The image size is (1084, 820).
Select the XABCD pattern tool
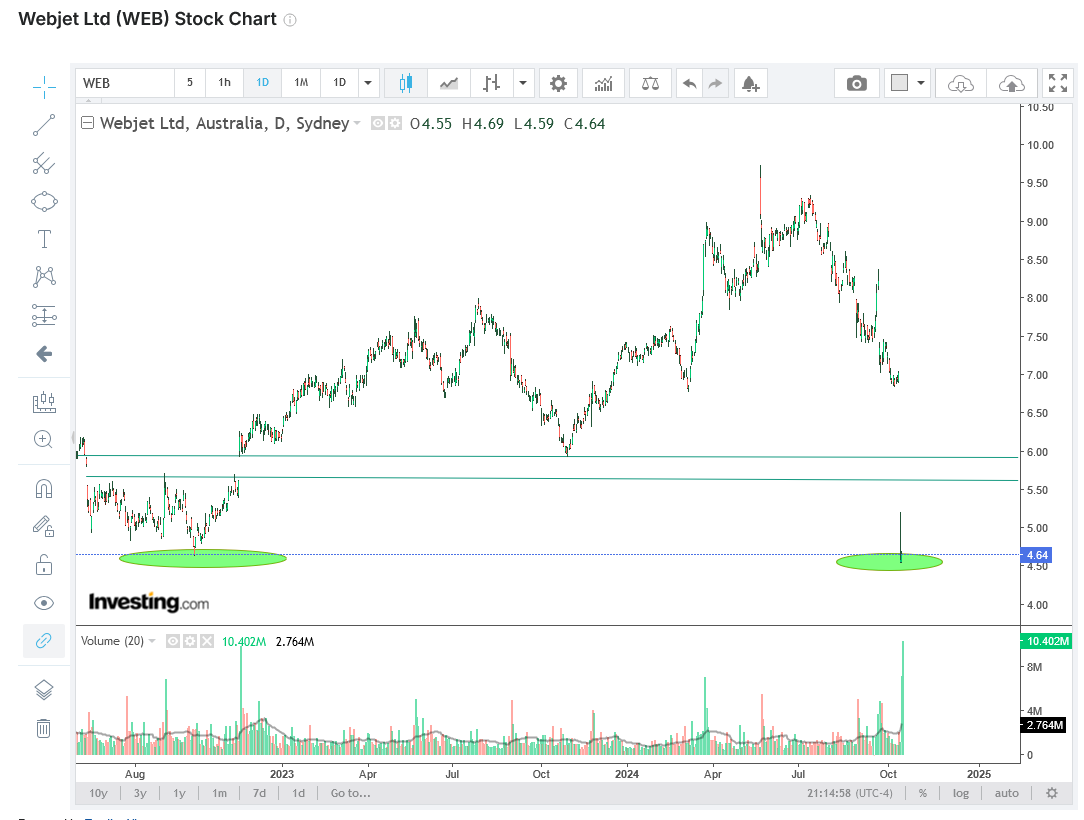coord(44,277)
